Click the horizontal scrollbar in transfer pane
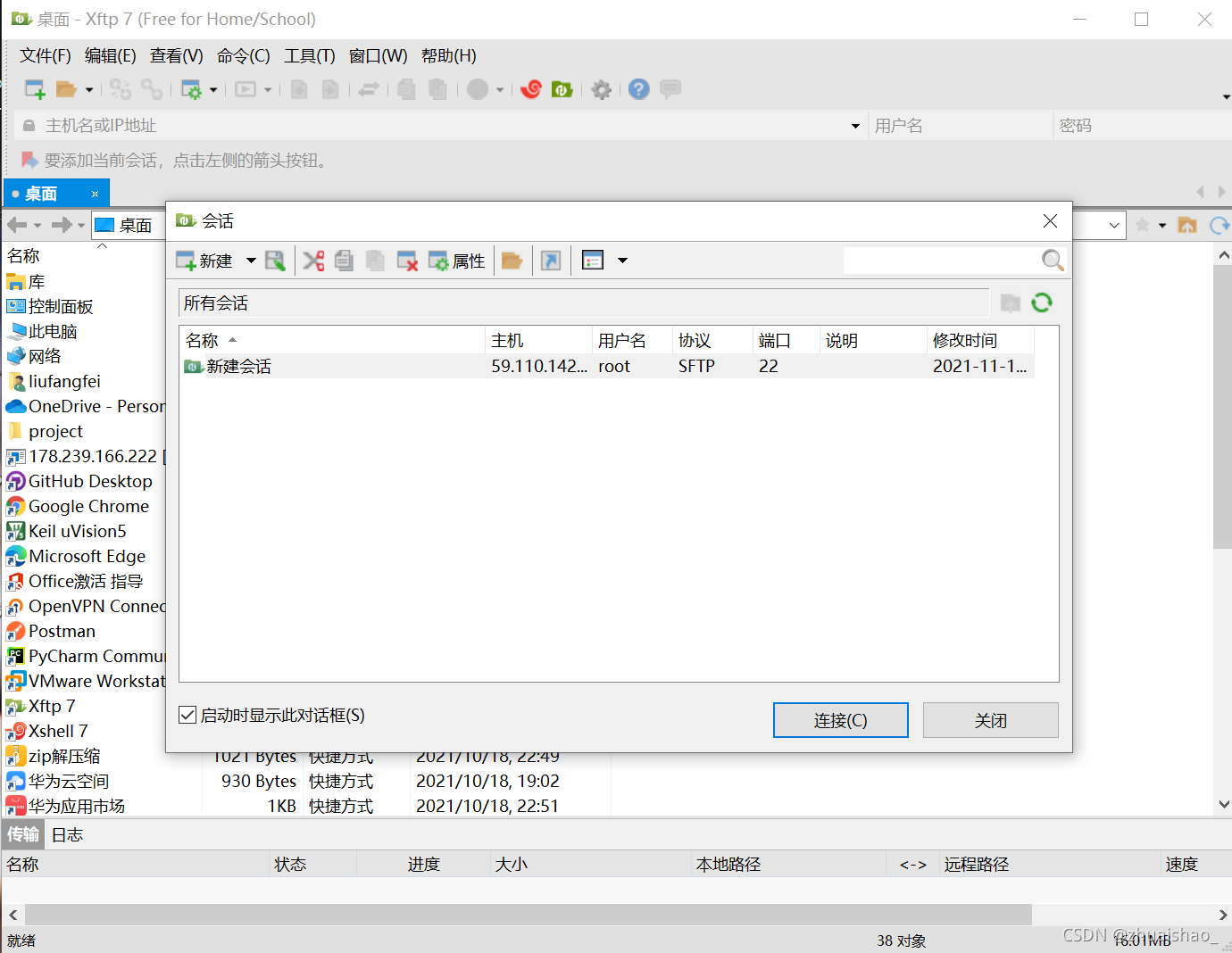Viewport: 1232px width, 953px height. point(528,915)
